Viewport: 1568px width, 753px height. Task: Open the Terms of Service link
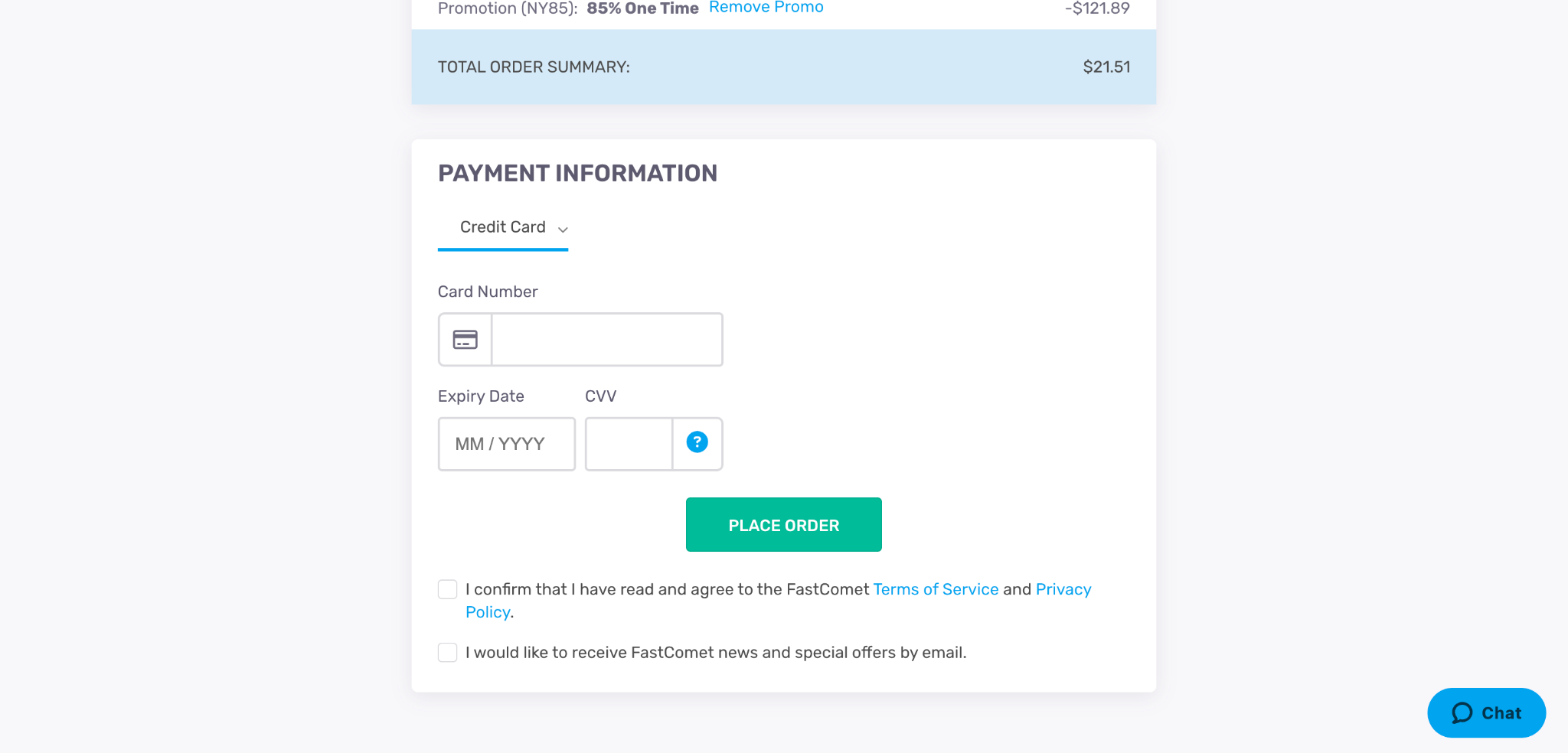[x=936, y=588]
